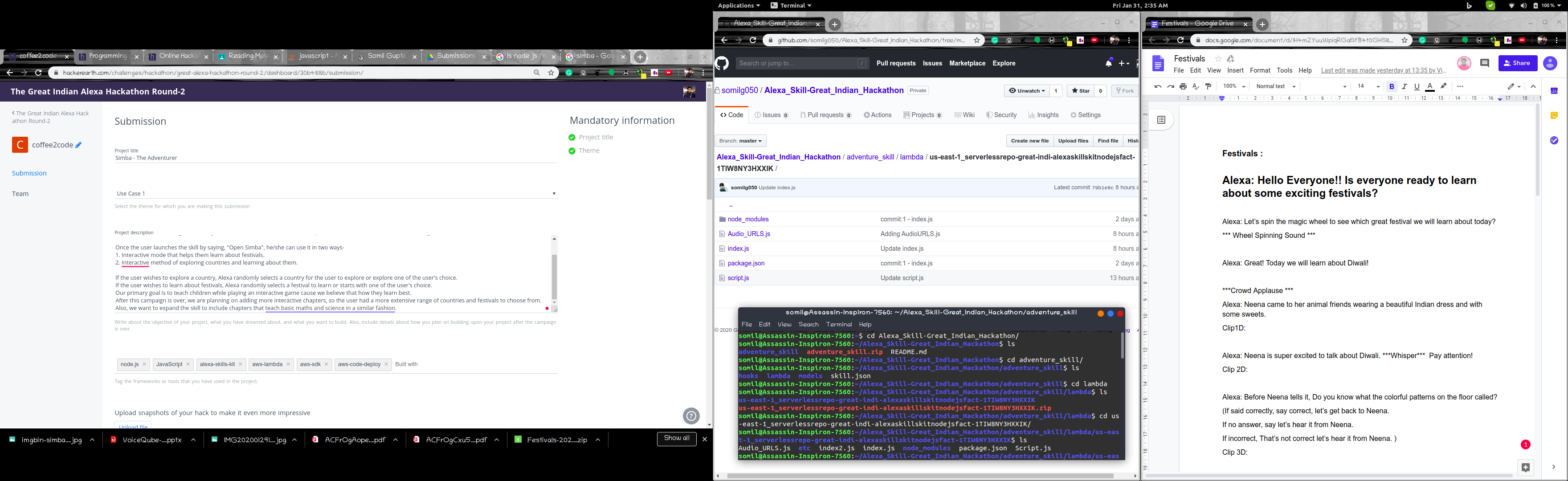Open the index.js file link
1568x481 pixels.
click(x=738, y=249)
